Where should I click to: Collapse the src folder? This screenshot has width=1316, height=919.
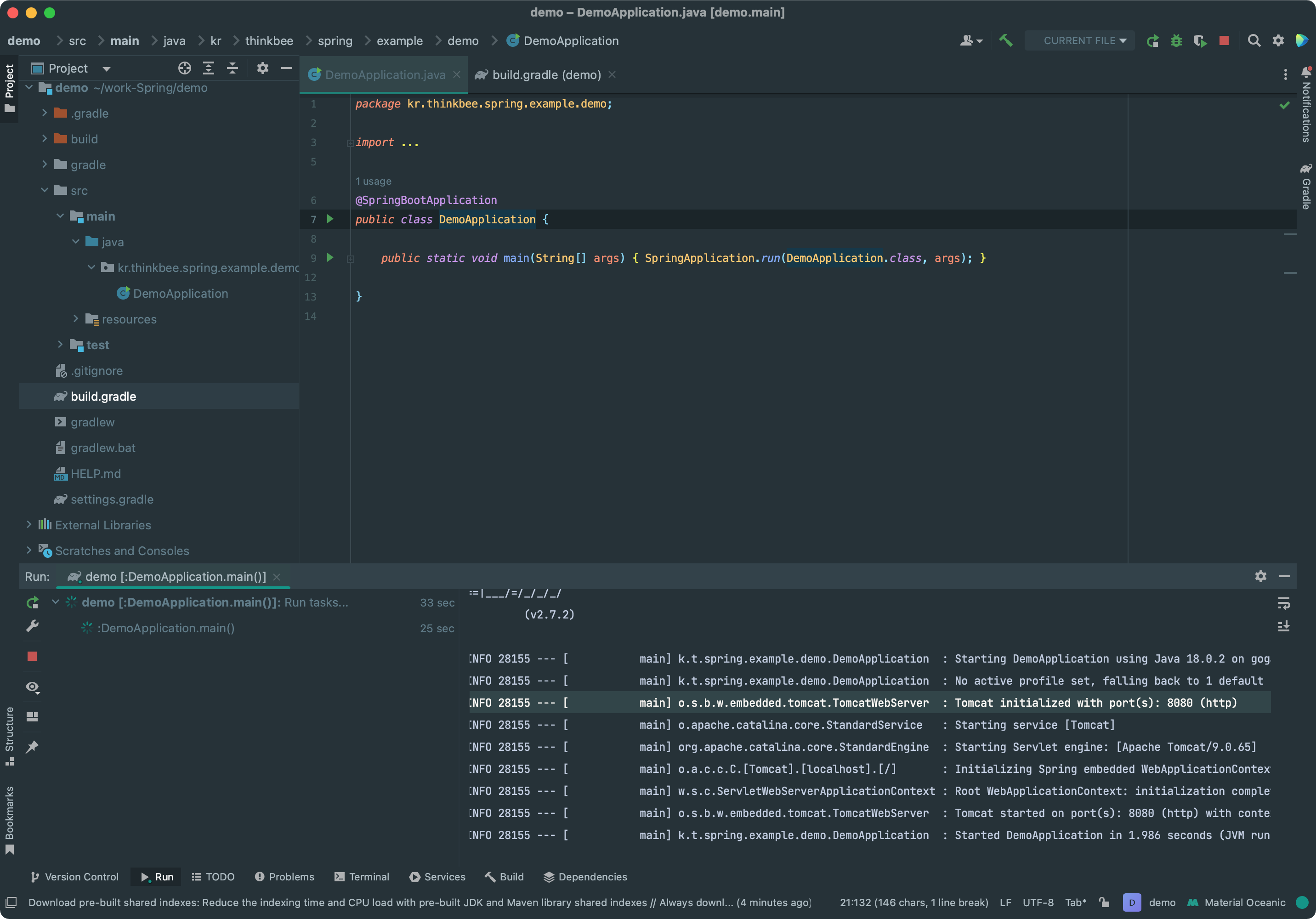point(44,190)
